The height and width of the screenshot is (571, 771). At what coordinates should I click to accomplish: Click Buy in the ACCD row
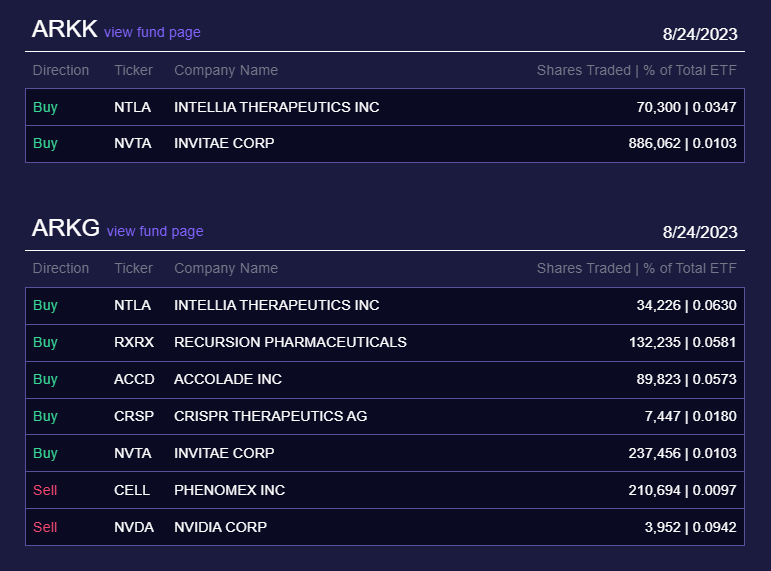click(x=45, y=379)
